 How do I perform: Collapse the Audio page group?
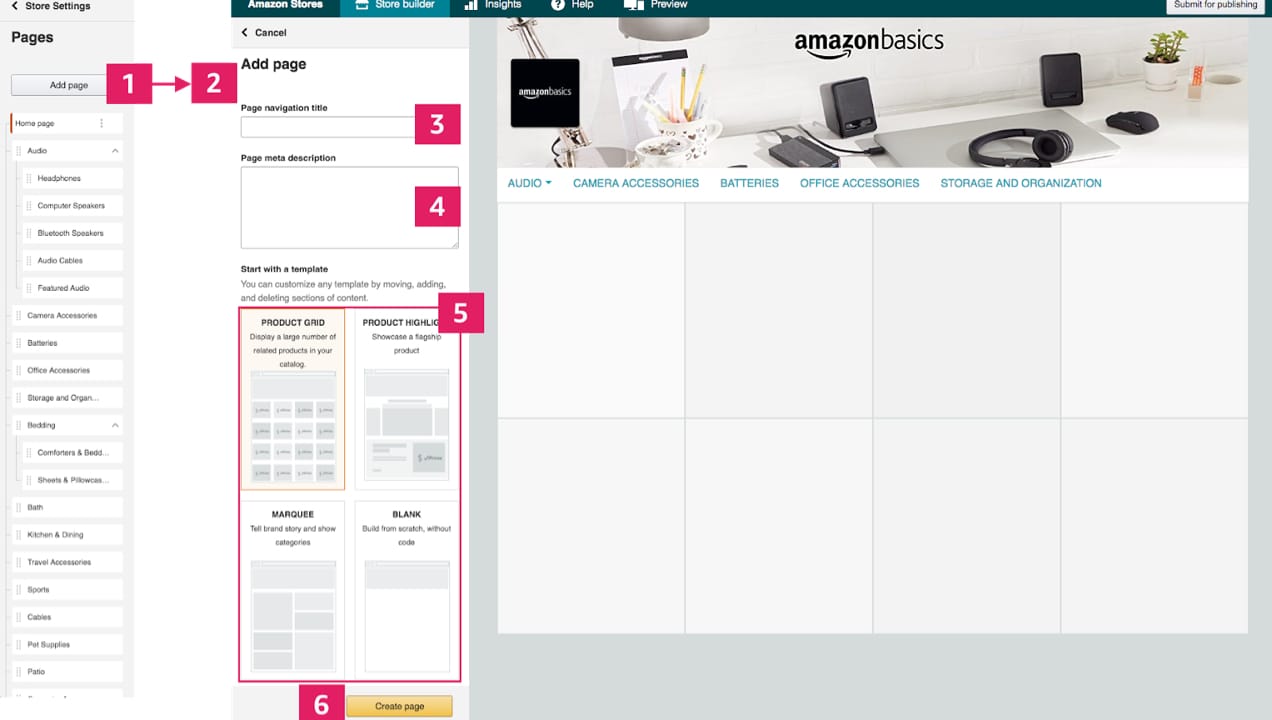tap(115, 151)
